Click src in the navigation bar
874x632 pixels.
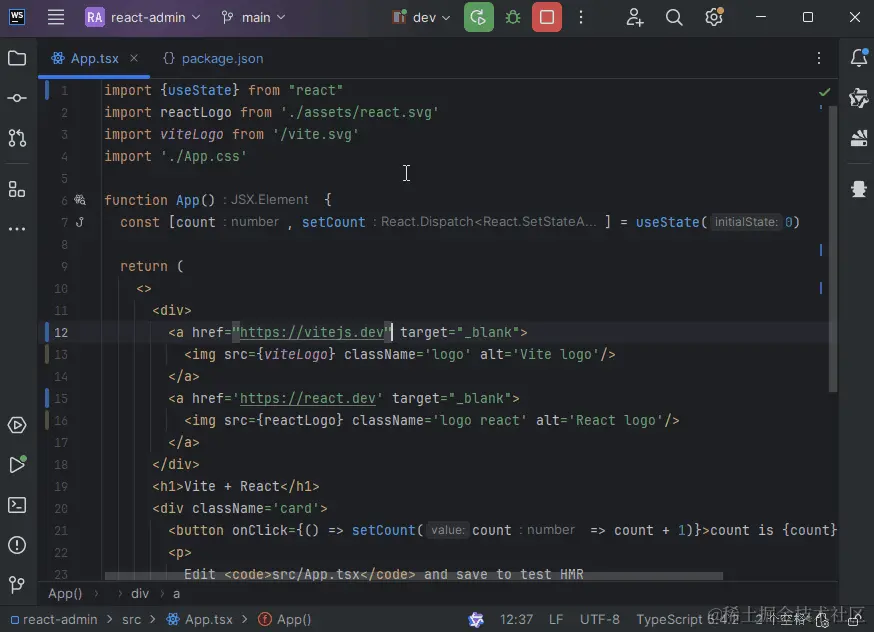[132, 619]
